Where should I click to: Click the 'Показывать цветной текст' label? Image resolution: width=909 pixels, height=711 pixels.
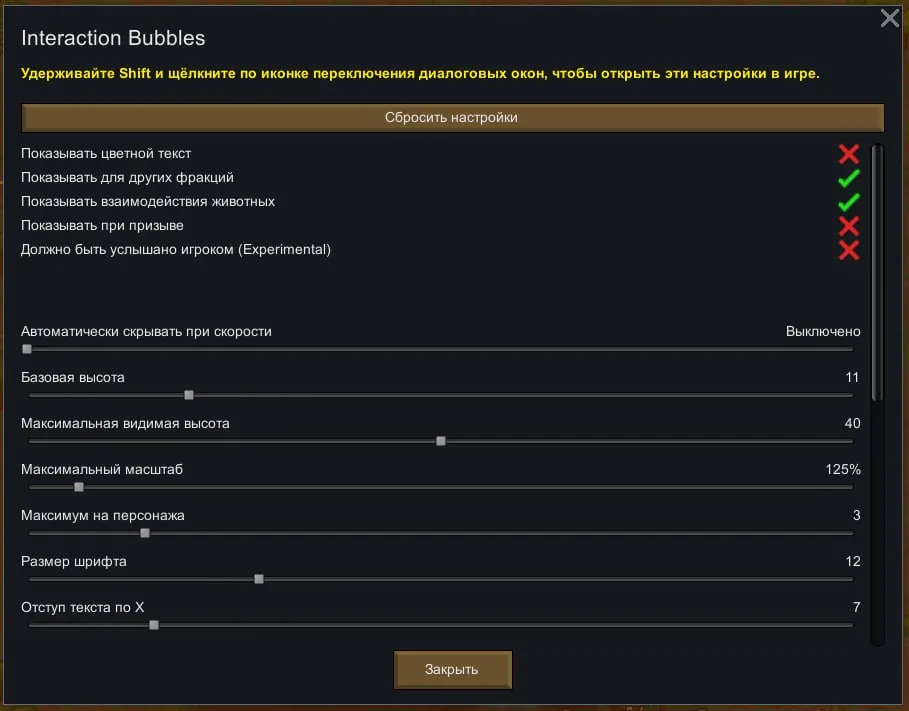106,154
